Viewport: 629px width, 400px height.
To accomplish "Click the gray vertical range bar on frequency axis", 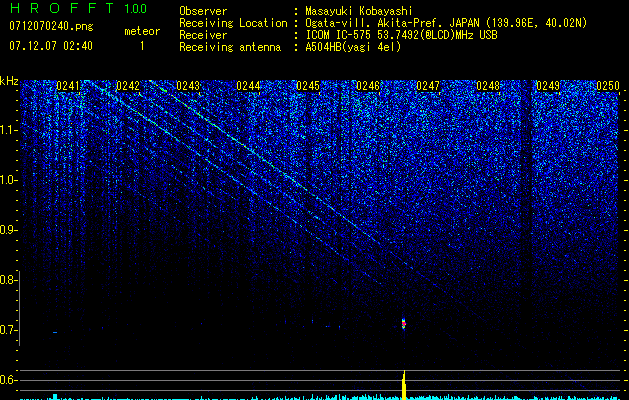I will coord(20,308).
